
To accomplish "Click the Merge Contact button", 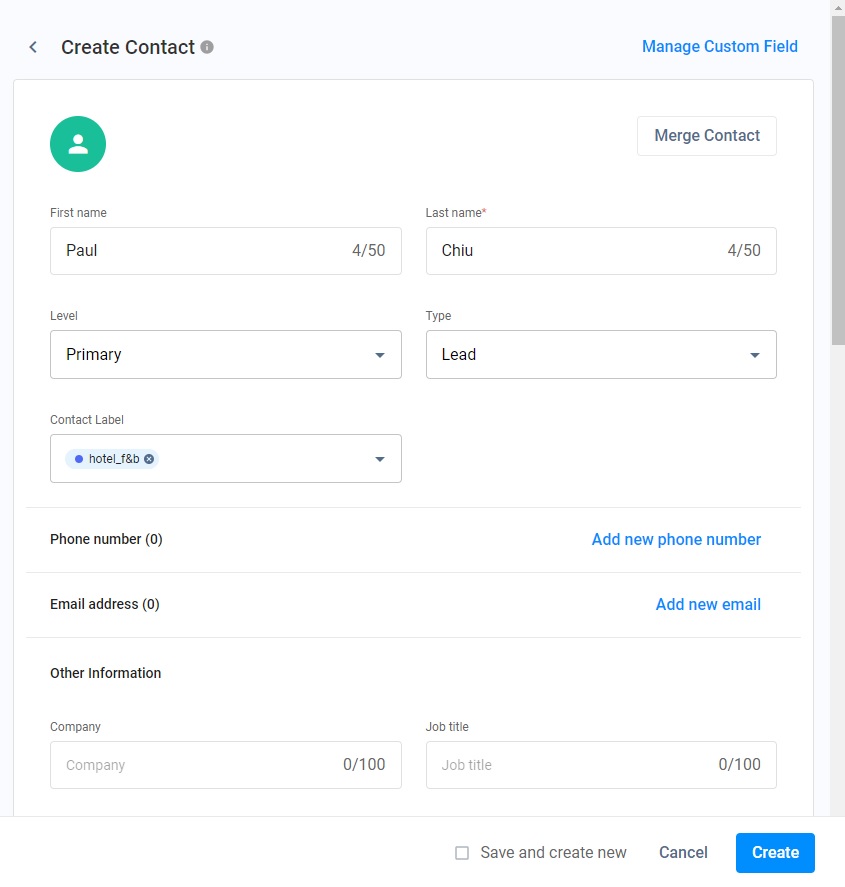I will click(x=706, y=136).
